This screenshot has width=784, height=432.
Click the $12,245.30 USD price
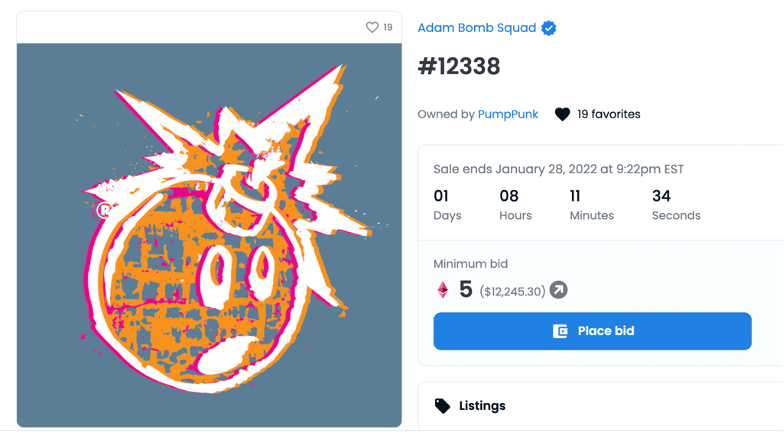pos(512,291)
